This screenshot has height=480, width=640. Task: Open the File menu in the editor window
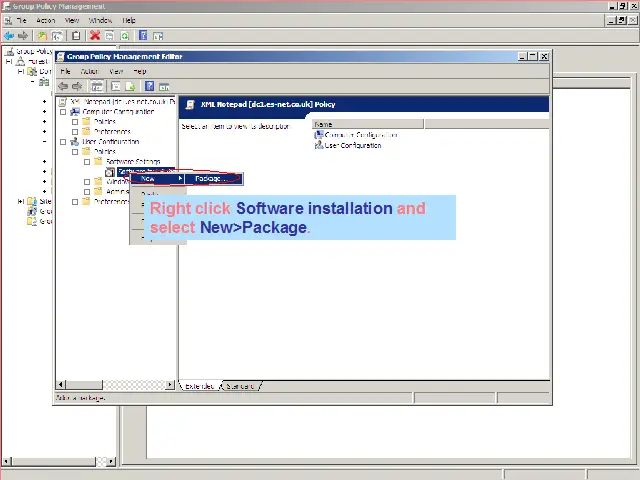tap(66, 72)
